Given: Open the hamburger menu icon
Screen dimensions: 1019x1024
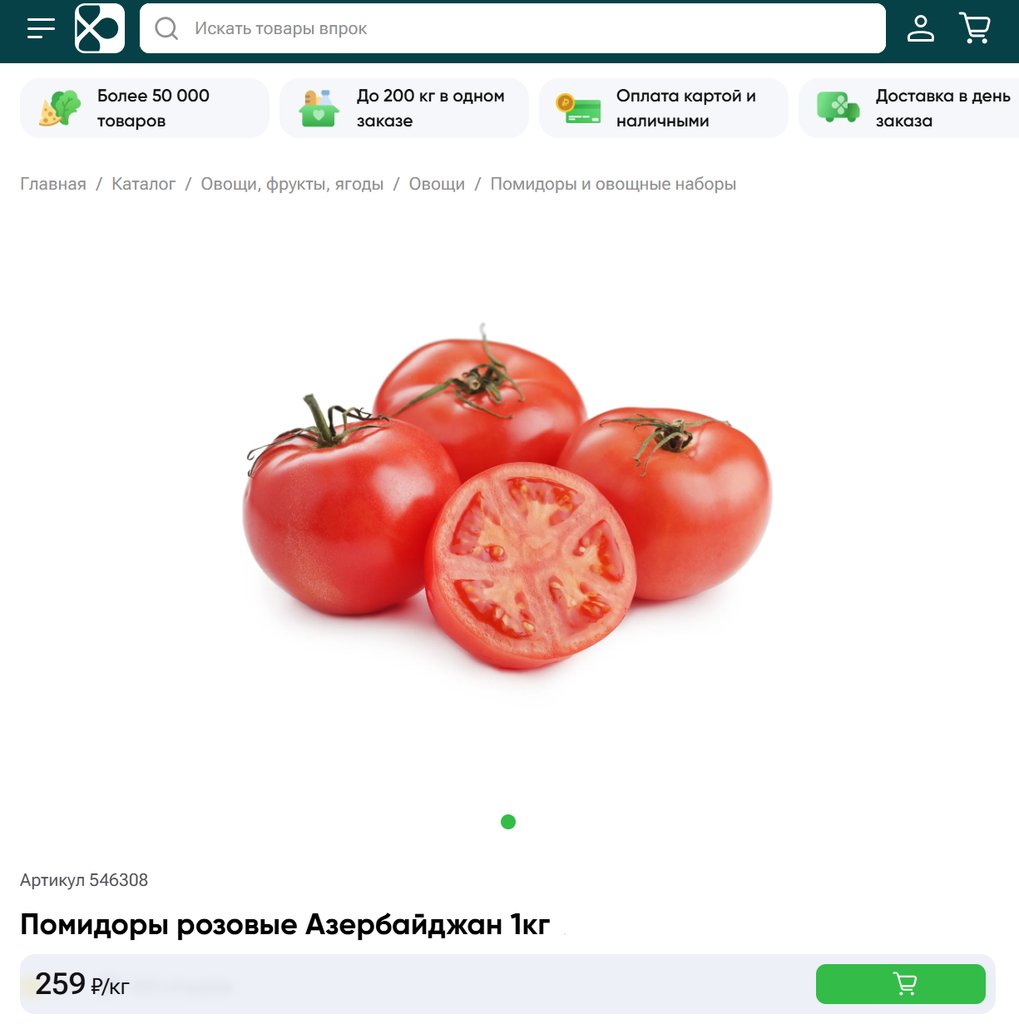Looking at the screenshot, I should coord(40,29).
